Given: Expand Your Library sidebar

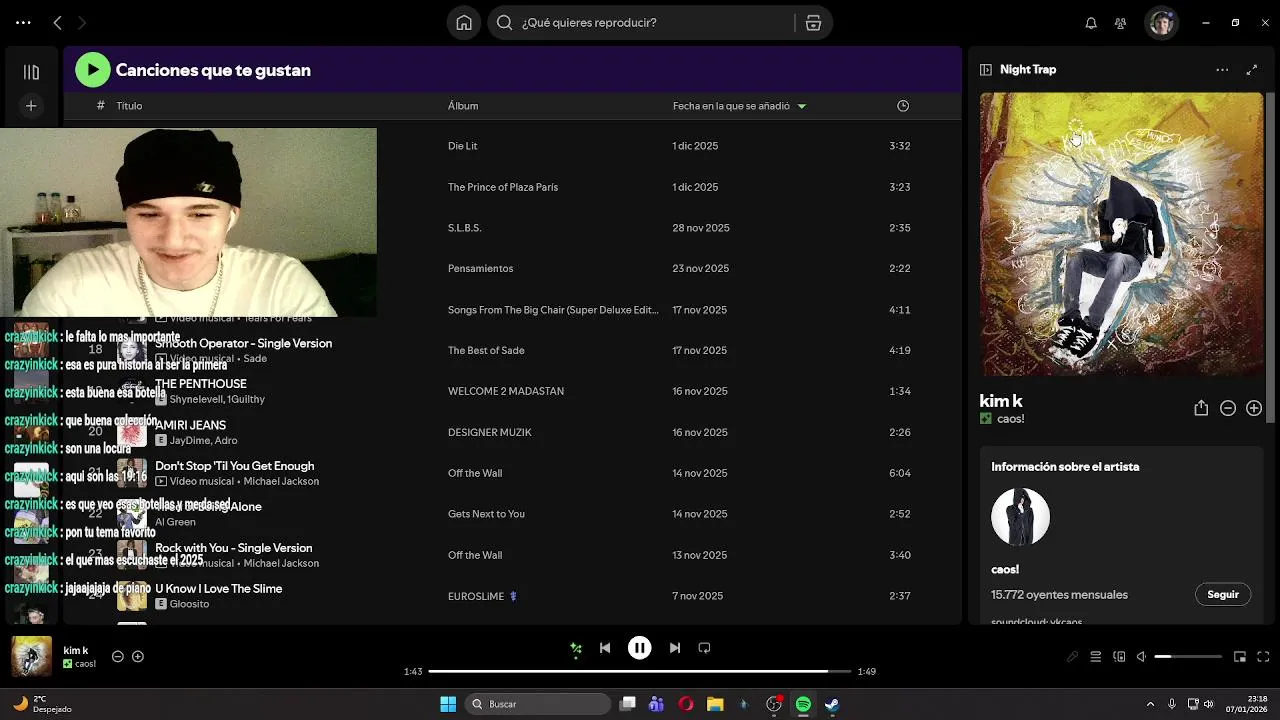Looking at the screenshot, I should click(x=31, y=72).
